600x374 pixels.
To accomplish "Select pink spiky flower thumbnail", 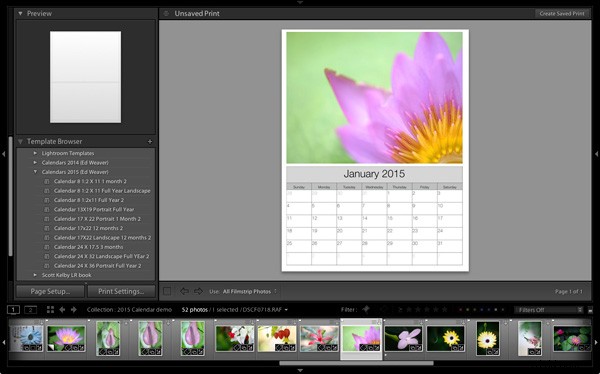I will click(x=319, y=339).
